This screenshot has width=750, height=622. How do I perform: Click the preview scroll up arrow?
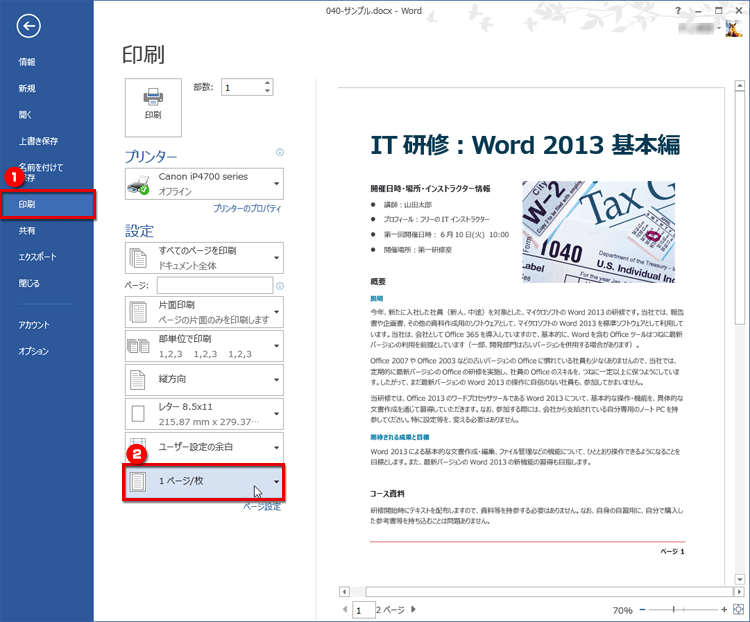[x=739, y=86]
